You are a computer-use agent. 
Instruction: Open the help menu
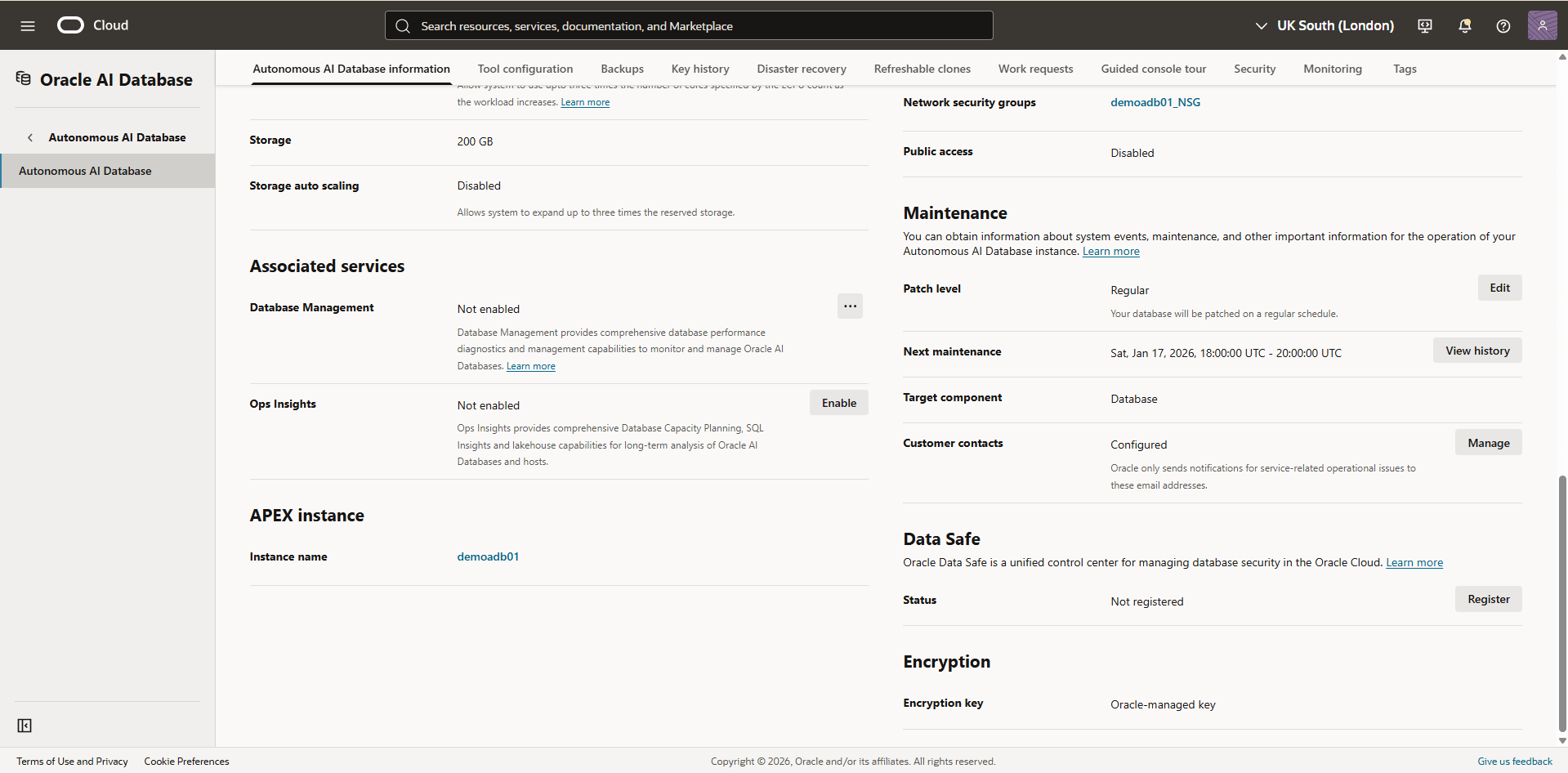1503,25
